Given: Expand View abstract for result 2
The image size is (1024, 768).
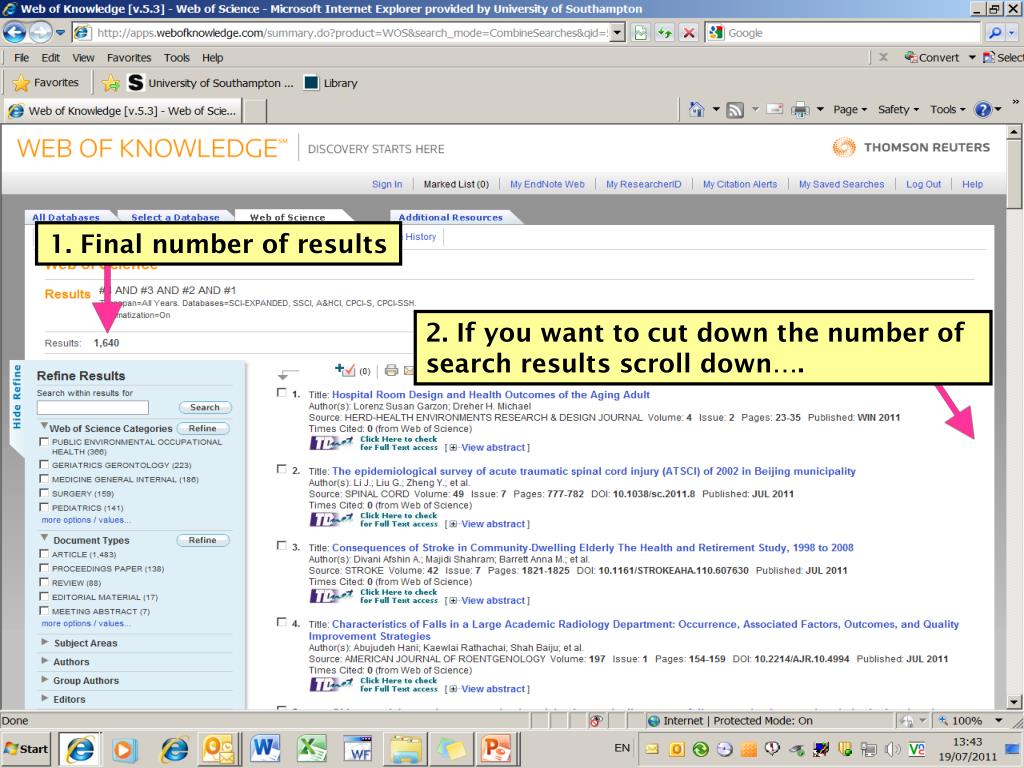Looking at the screenshot, I should (x=488, y=524).
